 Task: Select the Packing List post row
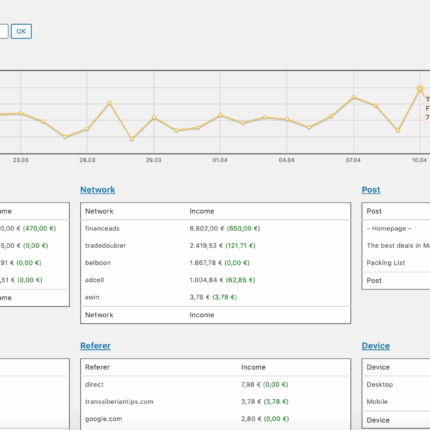click(396, 263)
